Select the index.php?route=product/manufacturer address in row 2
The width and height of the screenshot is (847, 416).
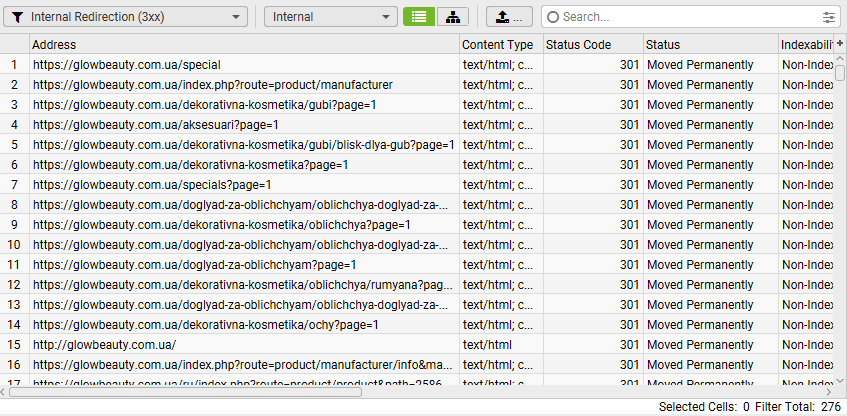[x=213, y=85]
